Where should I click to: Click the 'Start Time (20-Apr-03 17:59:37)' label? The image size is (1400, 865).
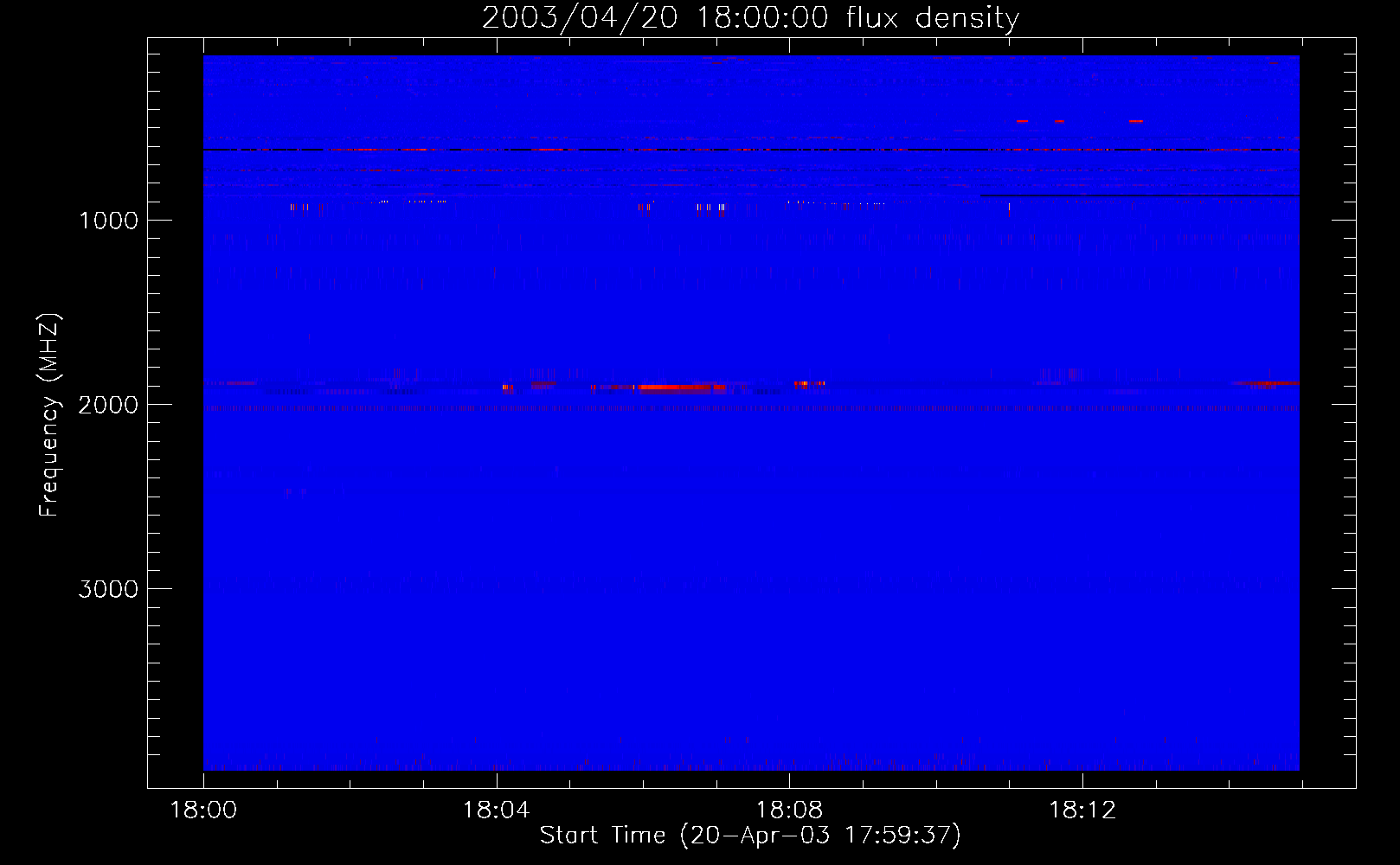[x=750, y=835]
